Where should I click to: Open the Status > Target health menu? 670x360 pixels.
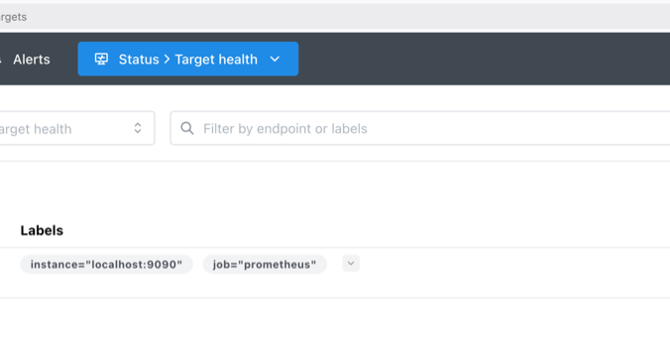[x=188, y=59]
